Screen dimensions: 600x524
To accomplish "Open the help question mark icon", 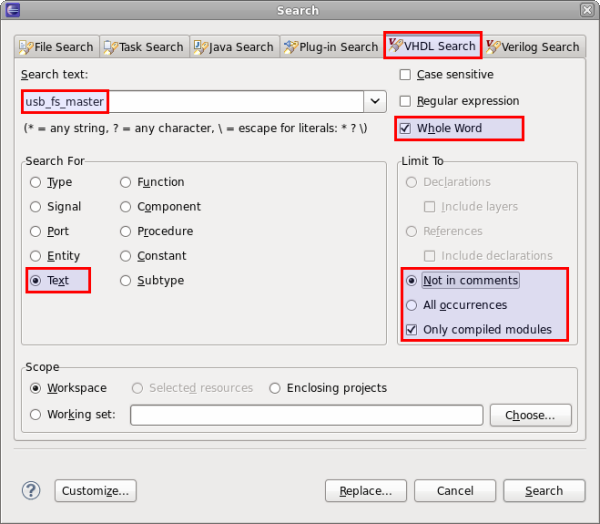I will 31,490.
